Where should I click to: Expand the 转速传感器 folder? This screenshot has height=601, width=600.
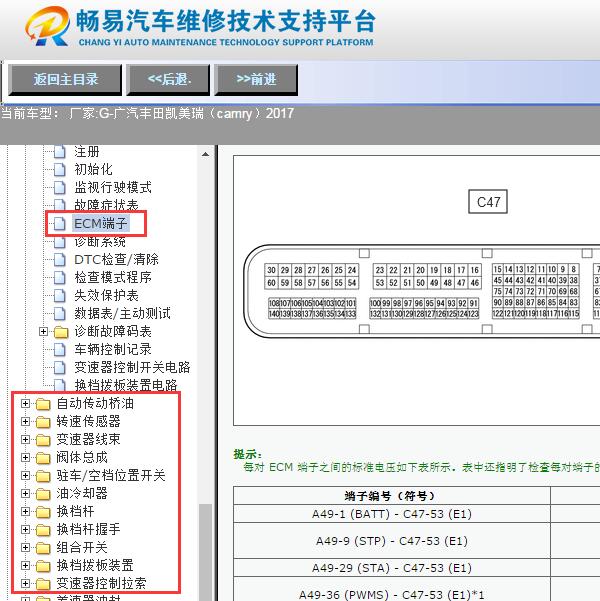(25, 421)
